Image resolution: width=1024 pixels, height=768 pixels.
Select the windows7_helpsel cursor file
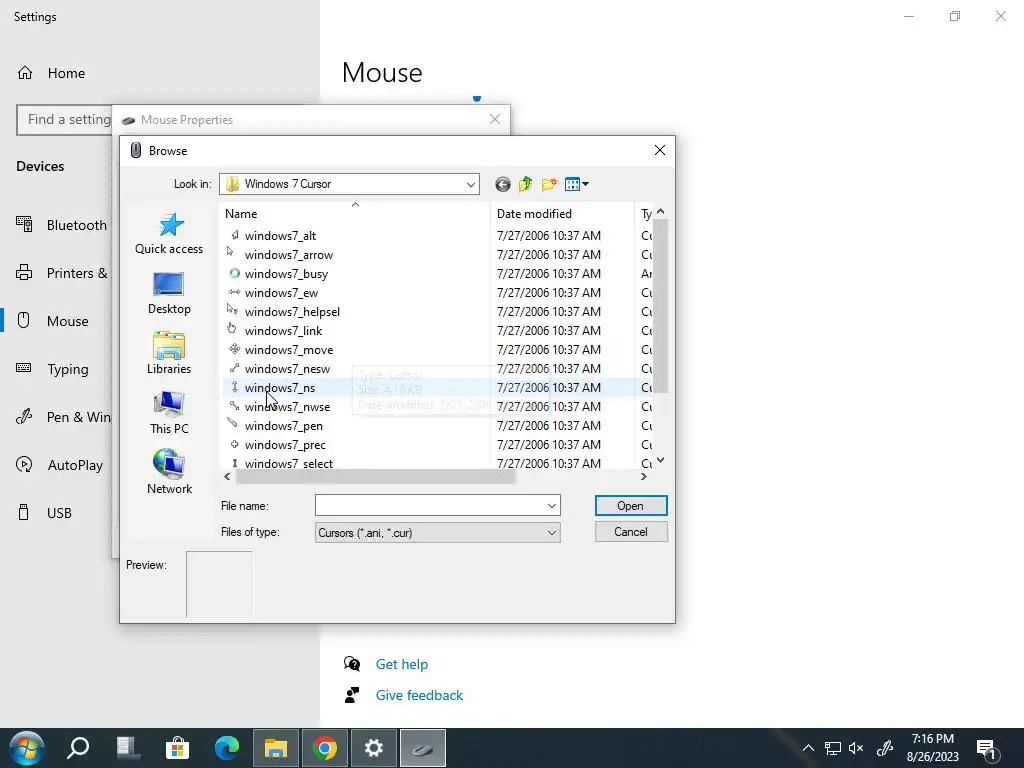click(292, 312)
